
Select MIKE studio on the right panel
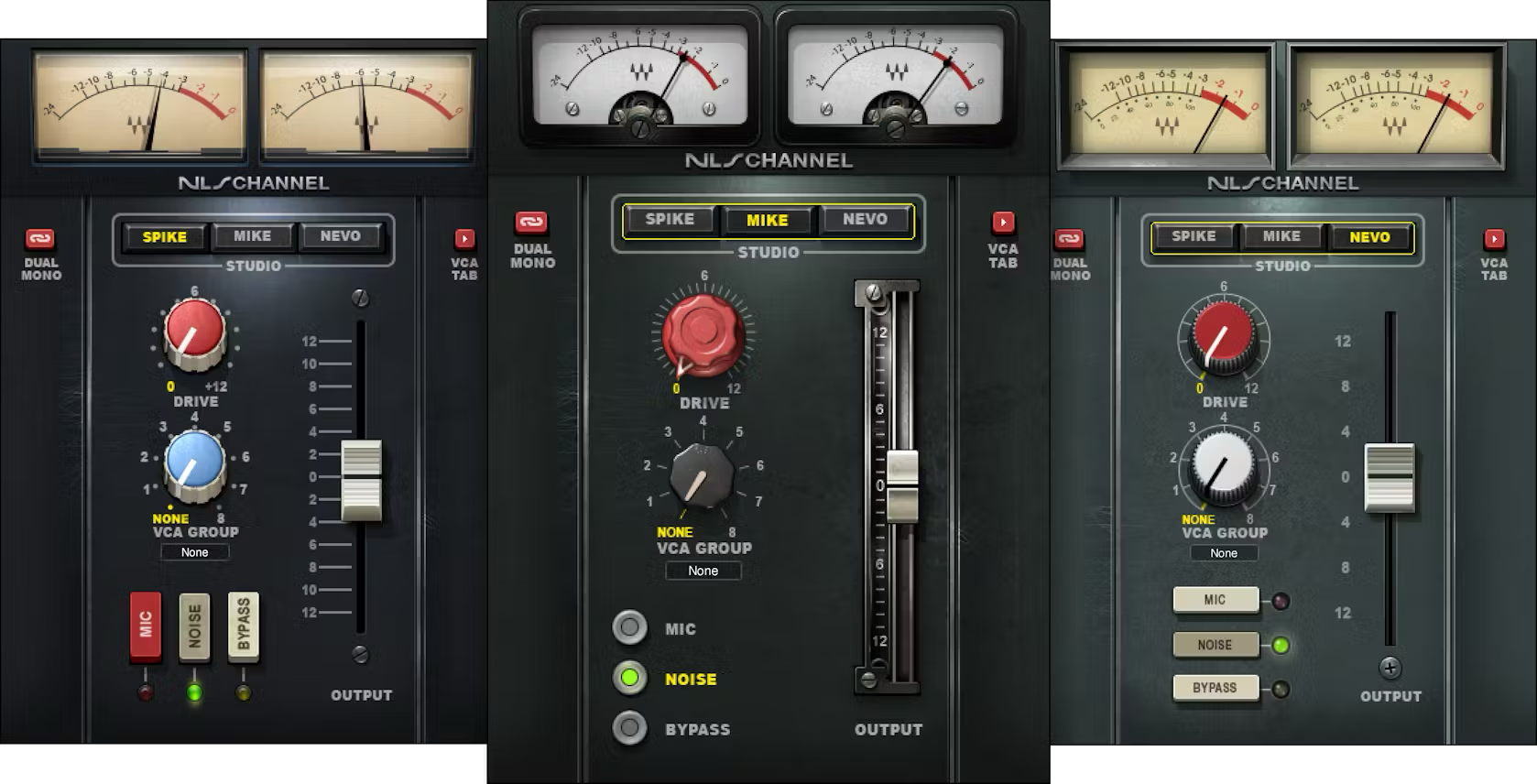click(1281, 236)
